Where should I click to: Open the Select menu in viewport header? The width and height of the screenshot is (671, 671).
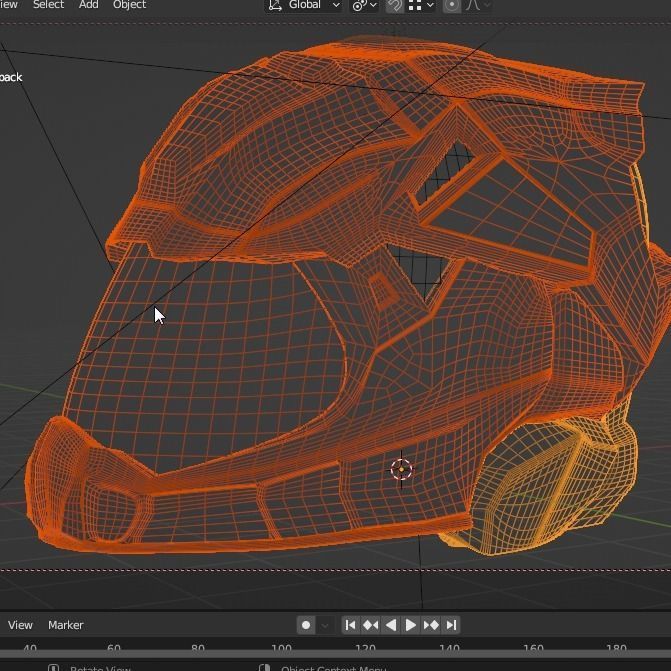click(x=48, y=5)
